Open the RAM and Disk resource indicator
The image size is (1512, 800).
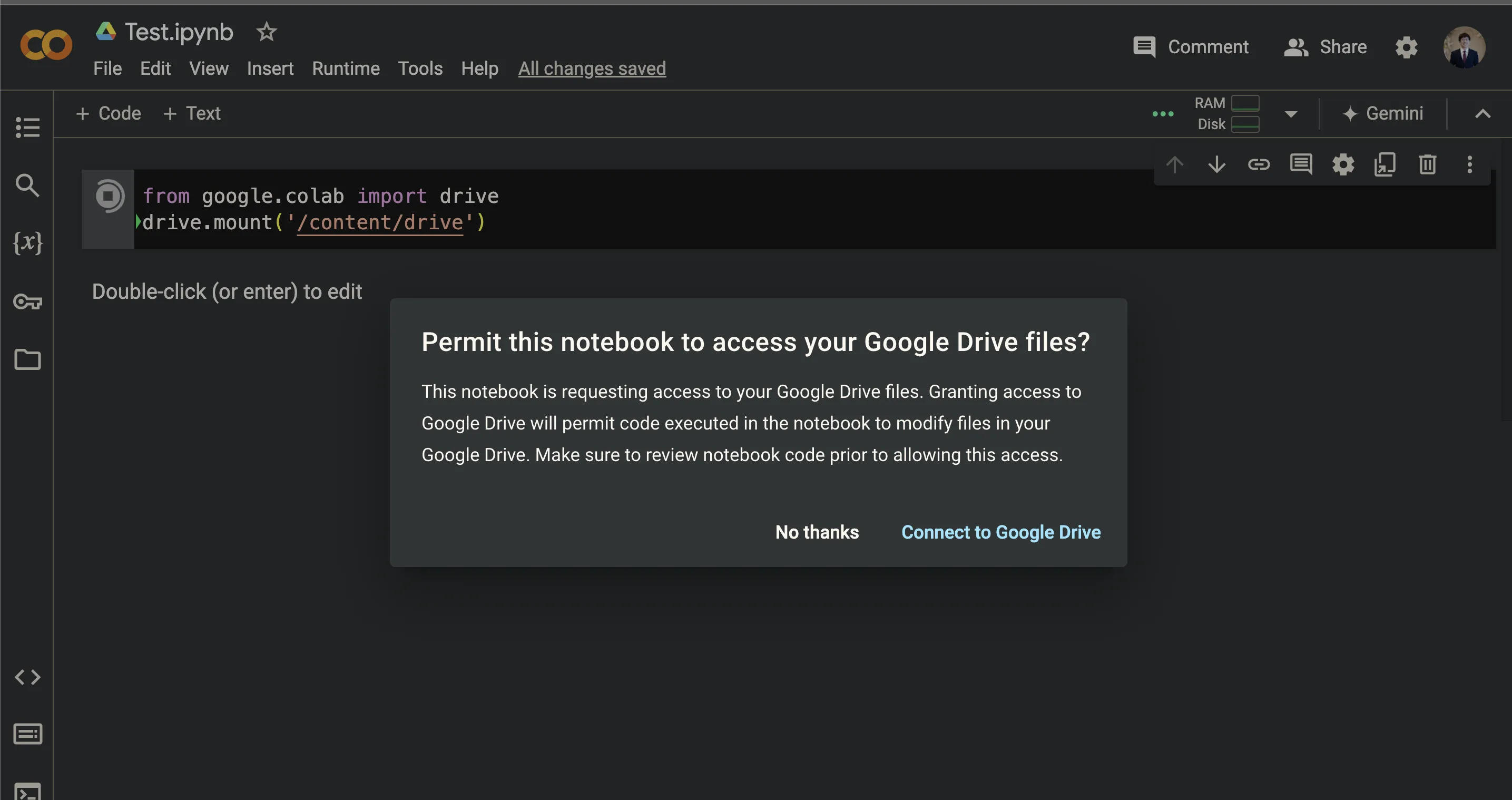(x=1227, y=113)
